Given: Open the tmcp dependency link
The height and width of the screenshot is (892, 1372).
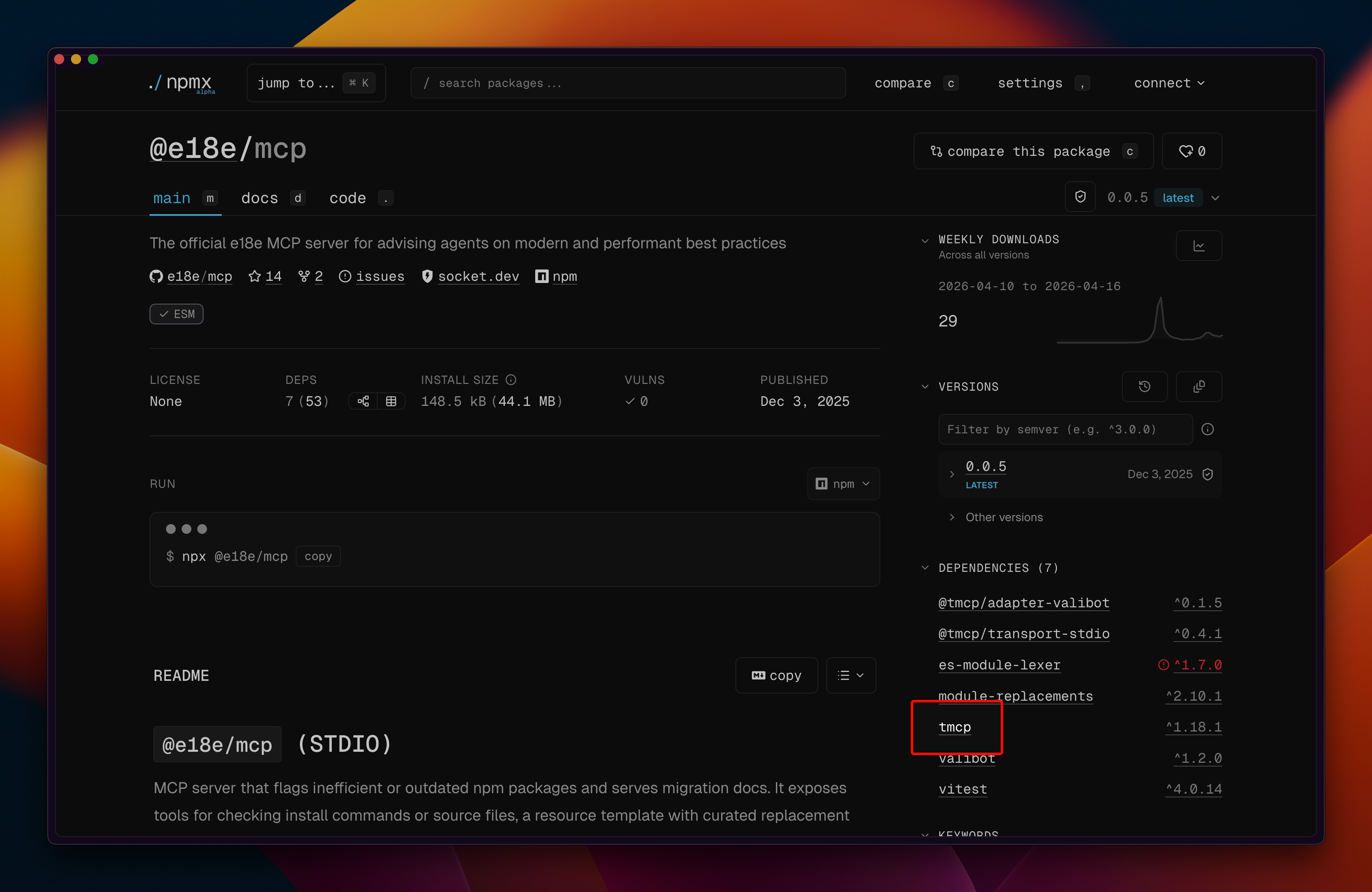Looking at the screenshot, I should point(955,727).
